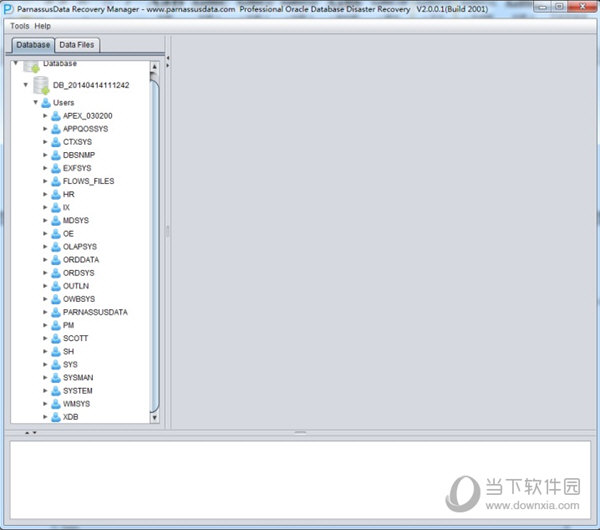The height and width of the screenshot is (530, 600).
Task: Click the APEX_030200 user icon
Action: (56, 116)
